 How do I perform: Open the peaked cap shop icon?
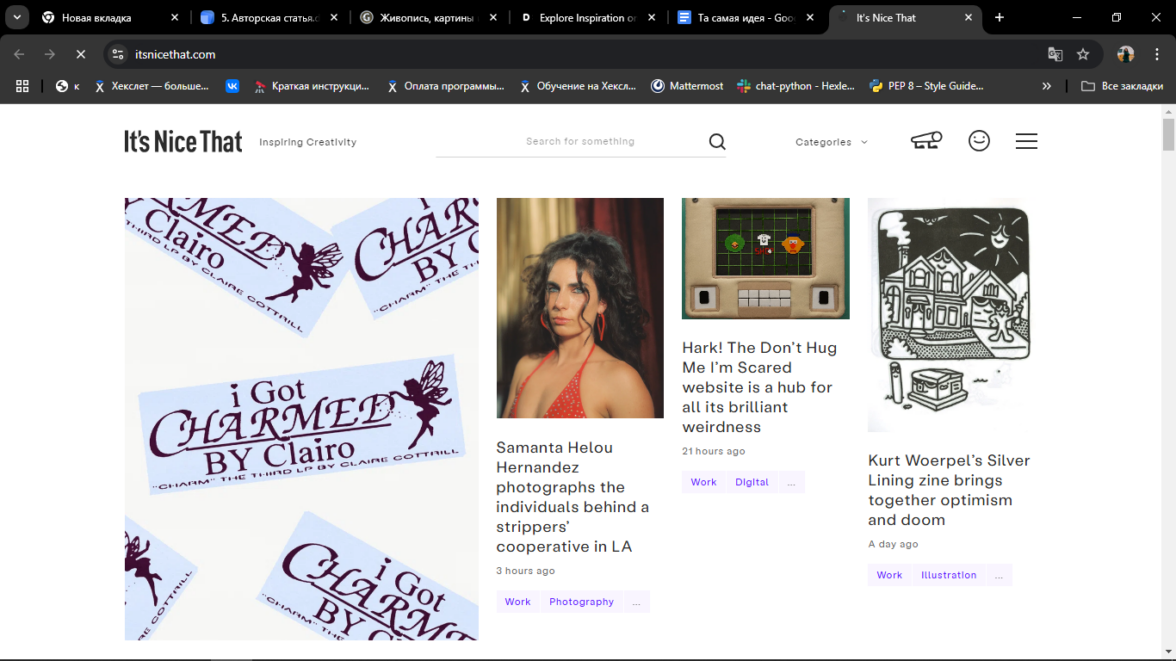(x=926, y=140)
